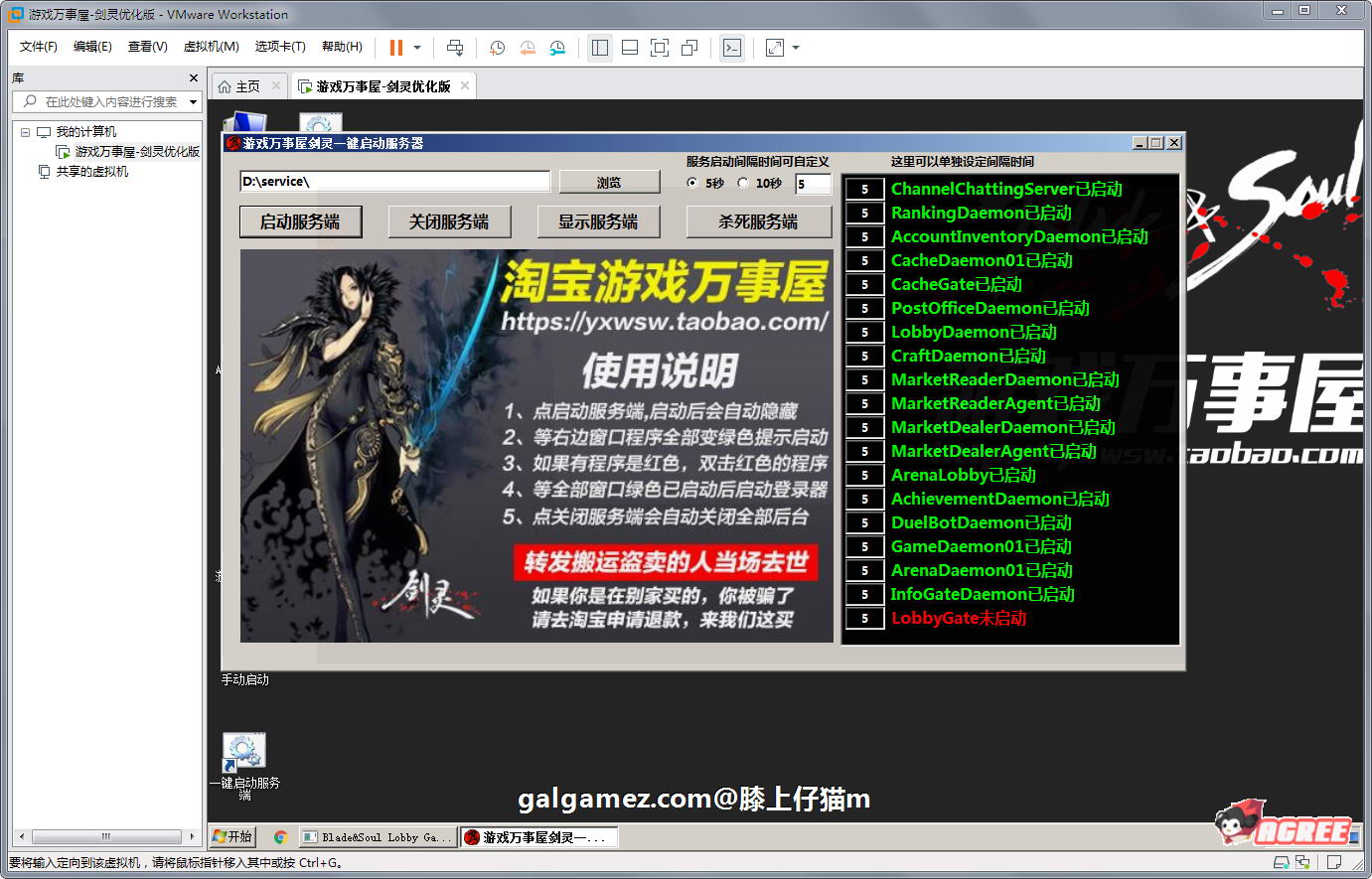Open the Snapshot Manager
Screen dimensions: 1372x879
555,47
